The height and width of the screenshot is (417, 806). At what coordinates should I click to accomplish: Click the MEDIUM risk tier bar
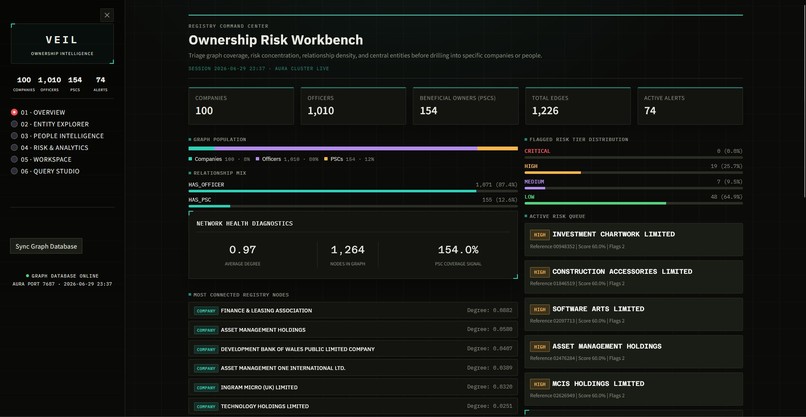click(633, 188)
